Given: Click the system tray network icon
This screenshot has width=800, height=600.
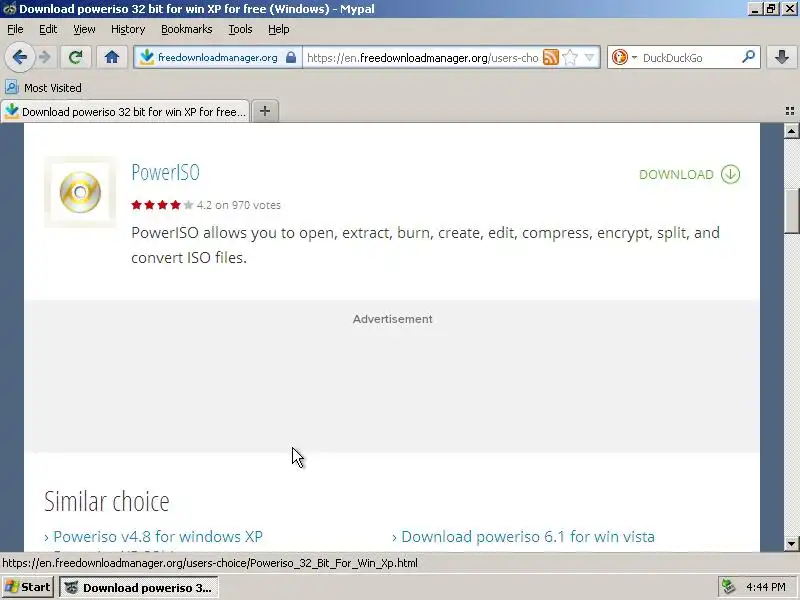Looking at the screenshot, I should pos(728,587).
